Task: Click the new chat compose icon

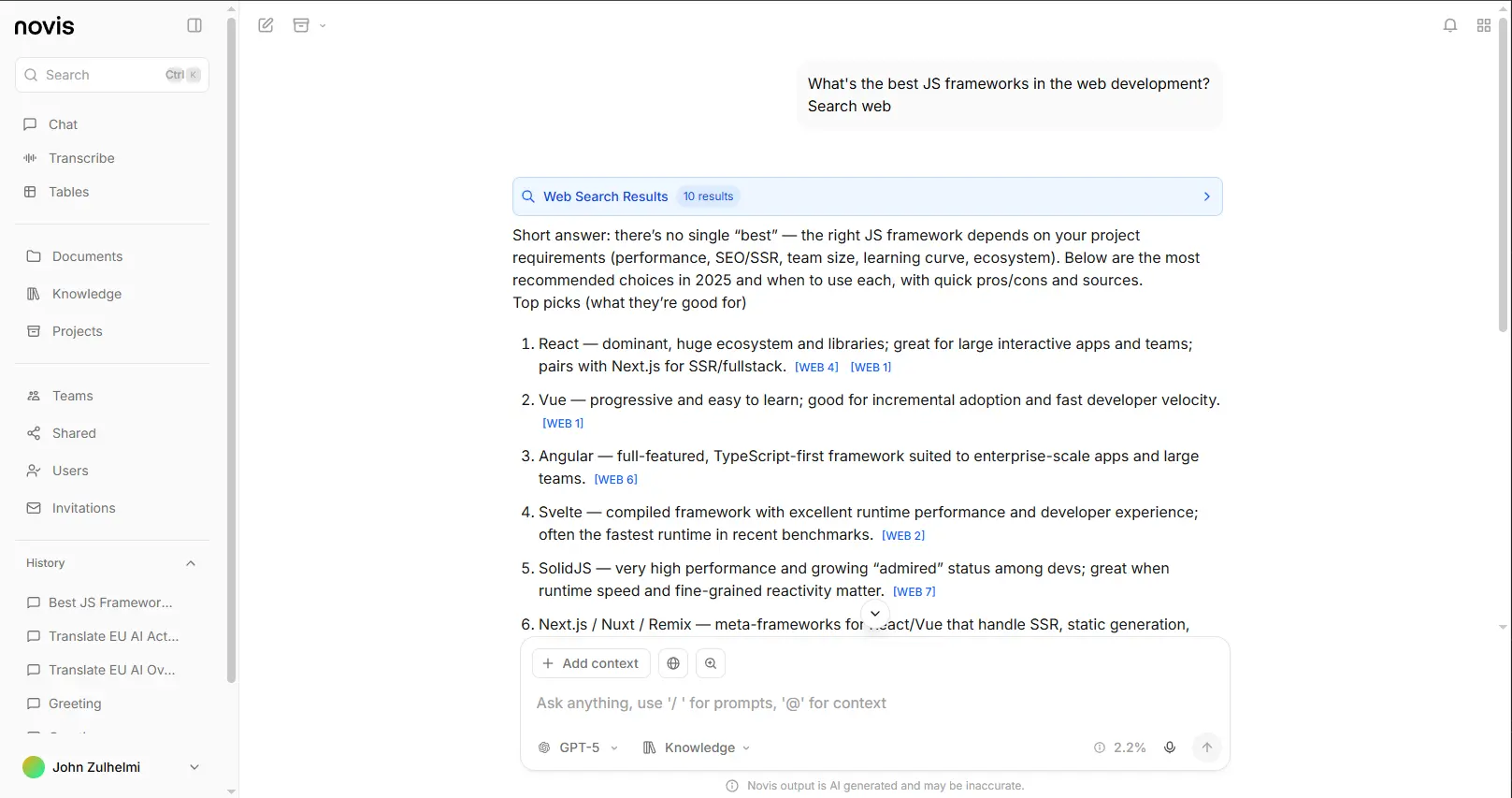Action: (x=266, y=25)
